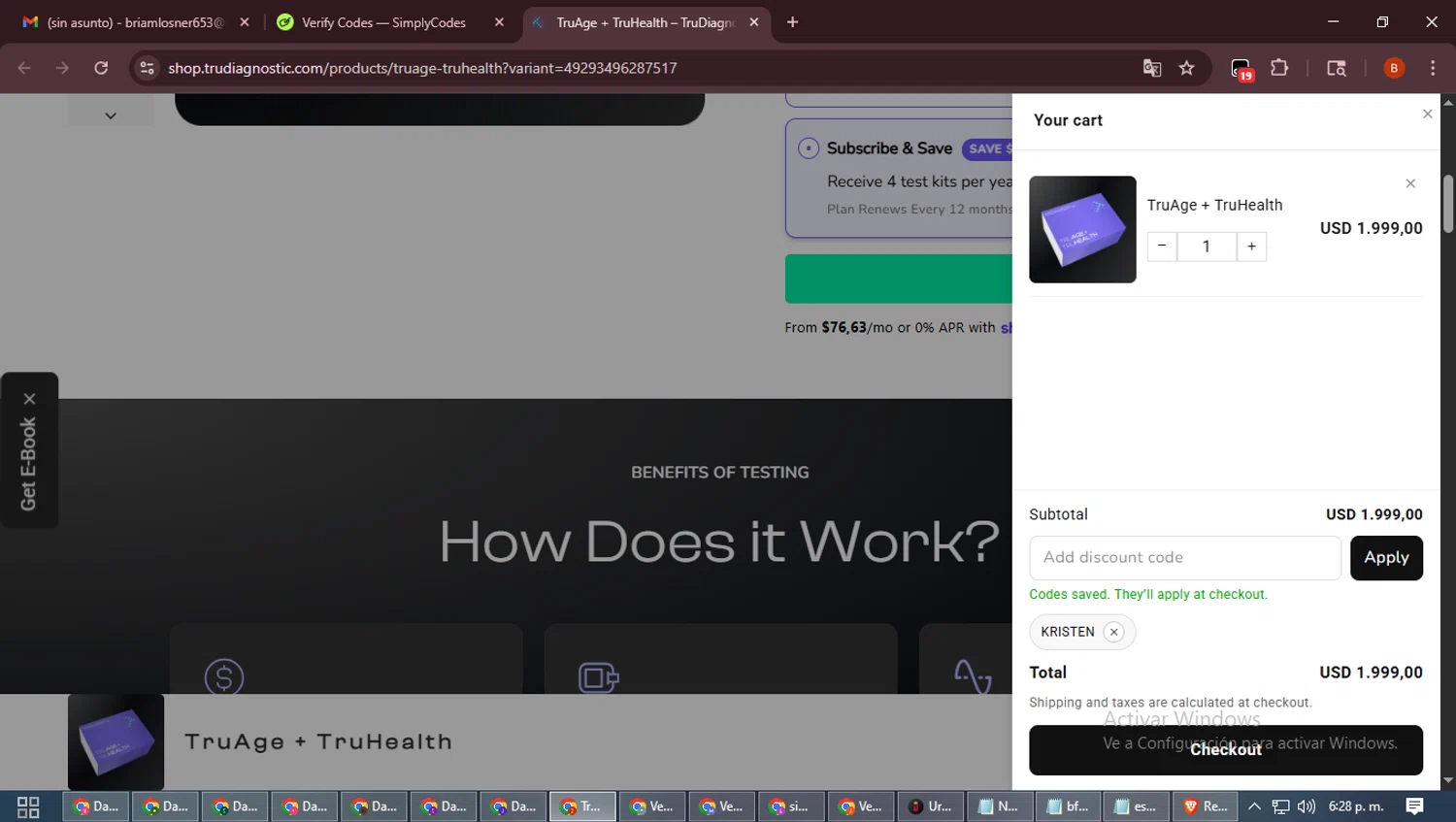This screenshot has height=822, width=1456.
Task: Click the scrollbar down arrow
Action: pos(1448,780)
